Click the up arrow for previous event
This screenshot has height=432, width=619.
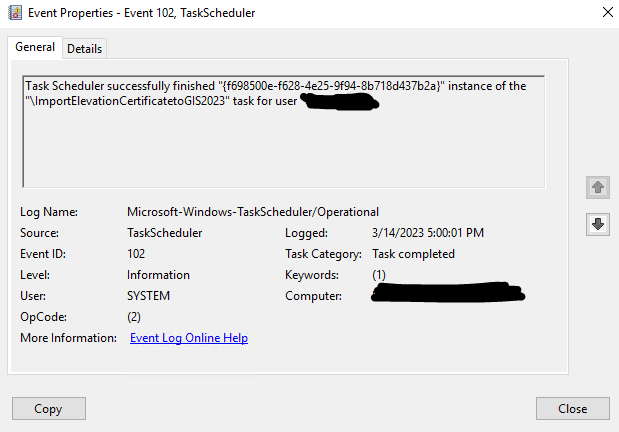click(x=598, y=187)
